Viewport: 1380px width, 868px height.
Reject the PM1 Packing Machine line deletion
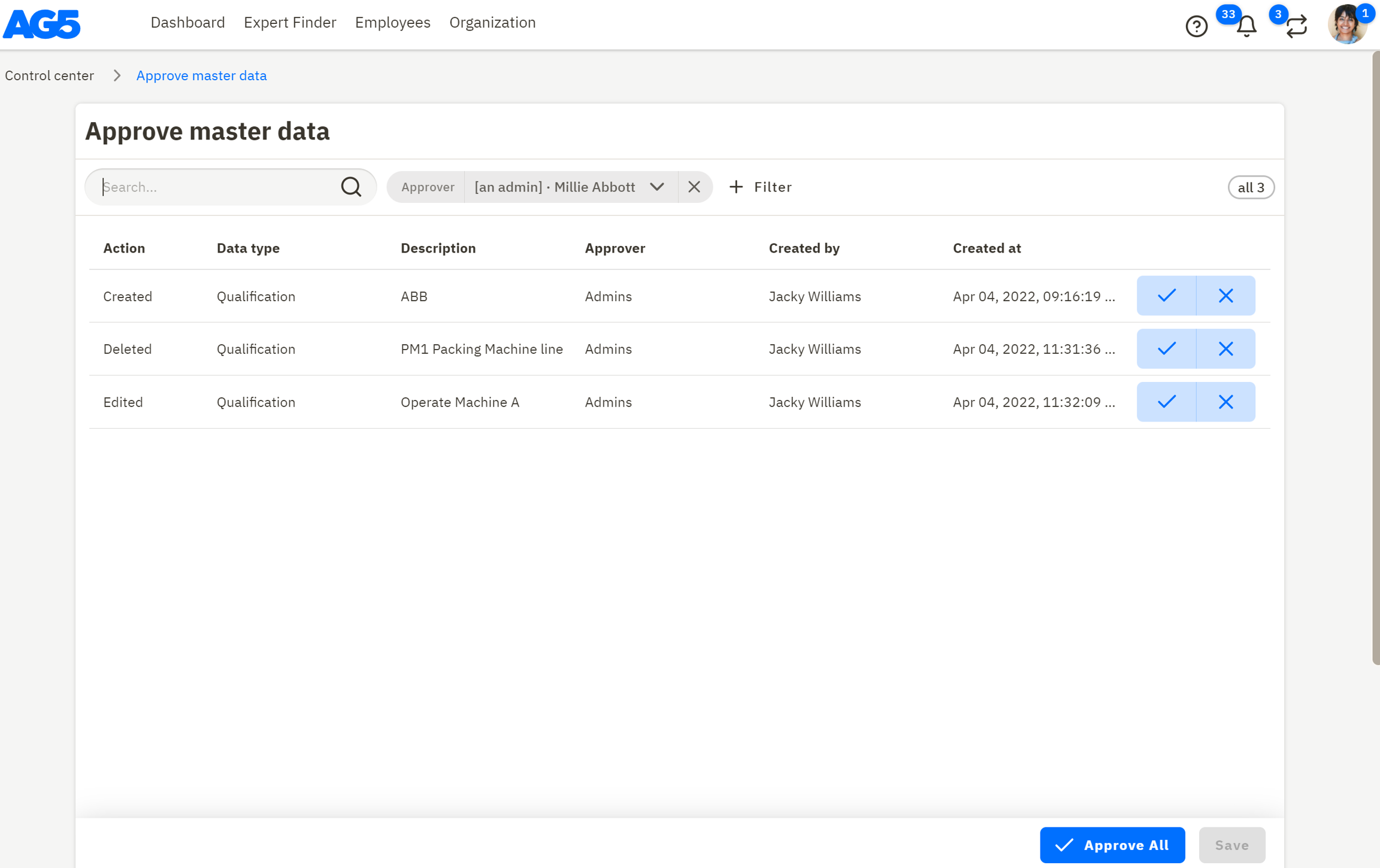coord(1225,348)
